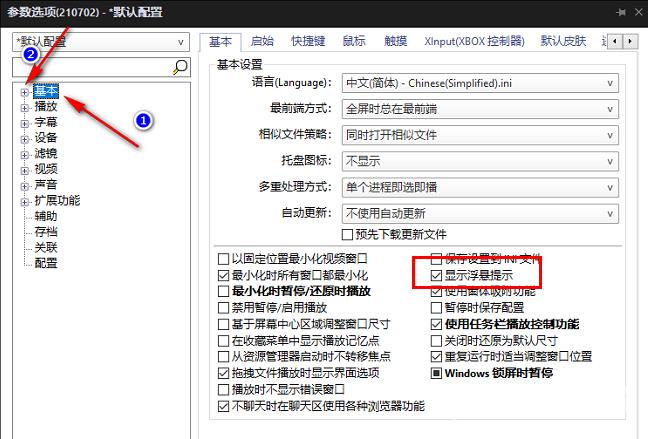Uncheck 最小化时所有窗口都最小化 option

(223, 274)
